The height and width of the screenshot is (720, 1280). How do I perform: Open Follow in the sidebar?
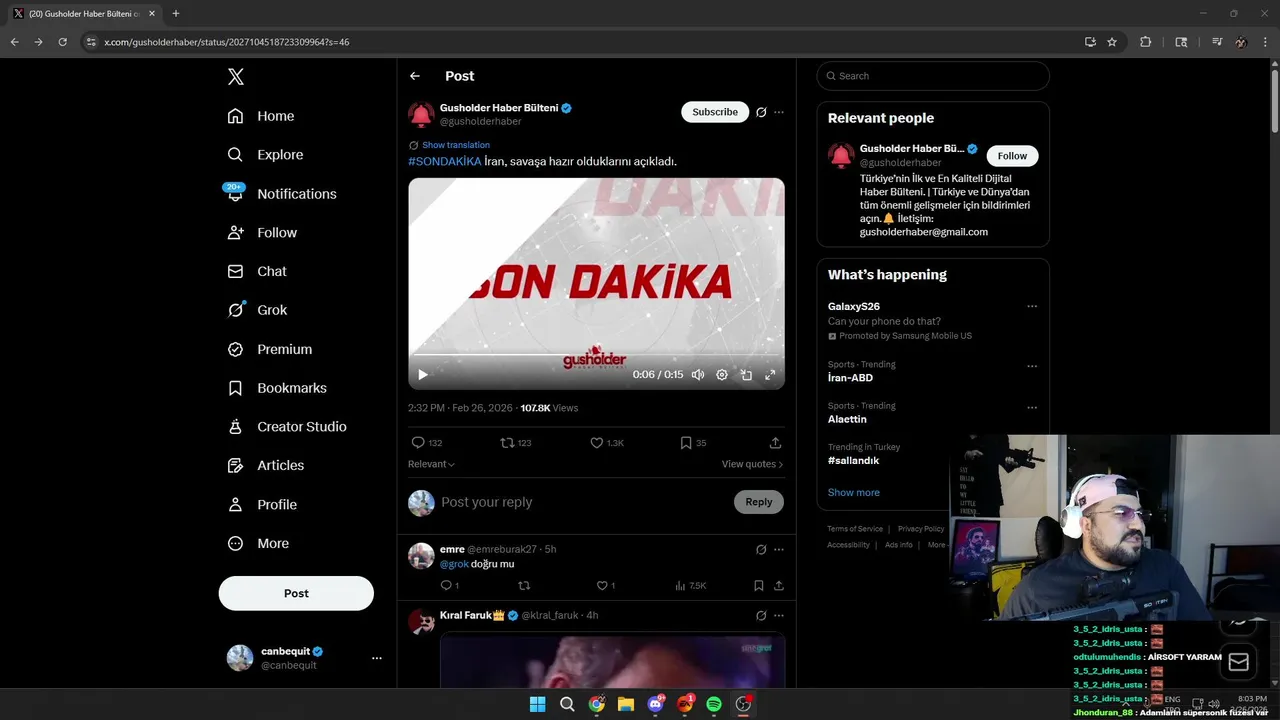[x=262, y=232]
